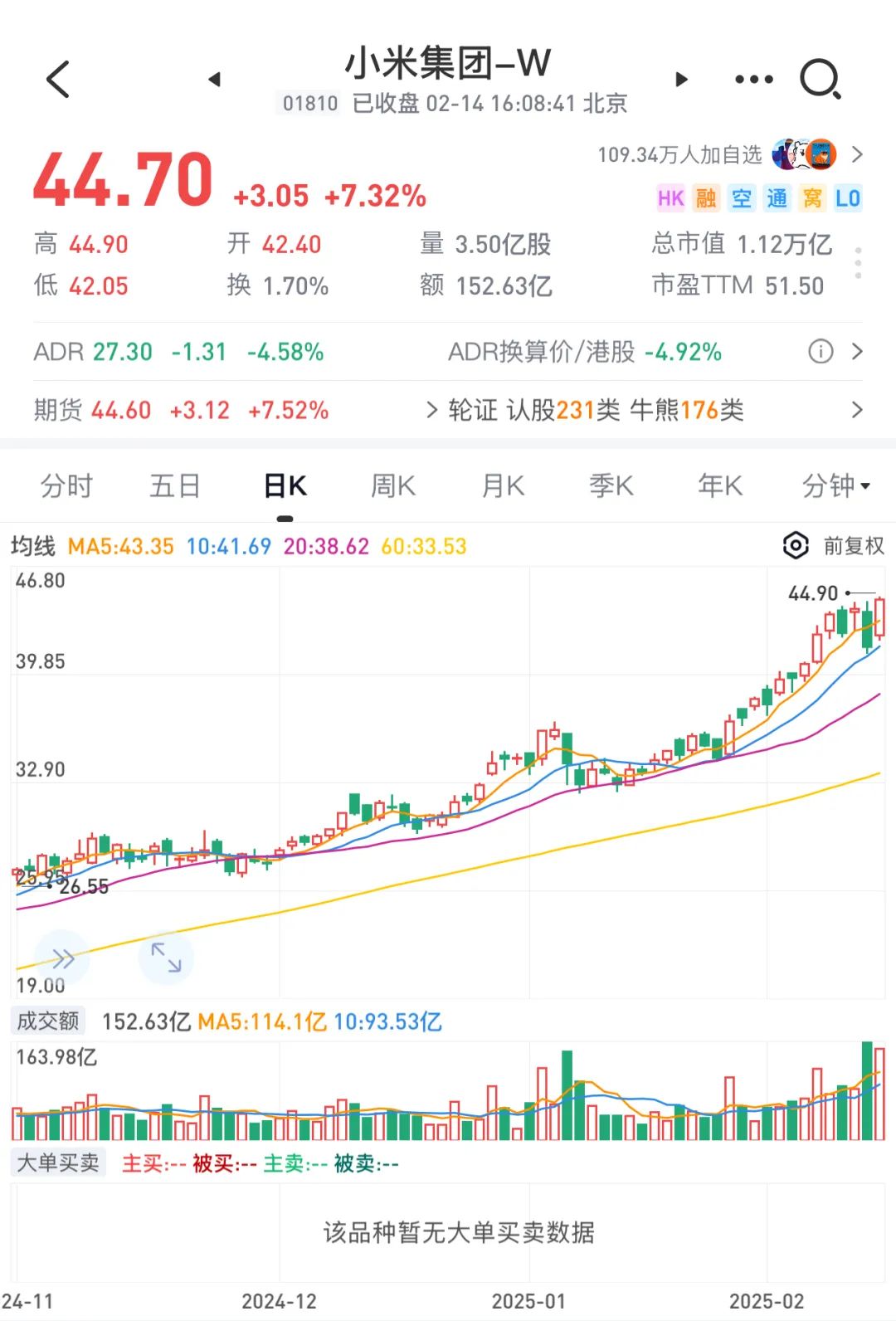Tap the 量 3.50亿股 volume value
Image resolution: width=896 pixels, height=1321 pixels.
coord(486,244)
